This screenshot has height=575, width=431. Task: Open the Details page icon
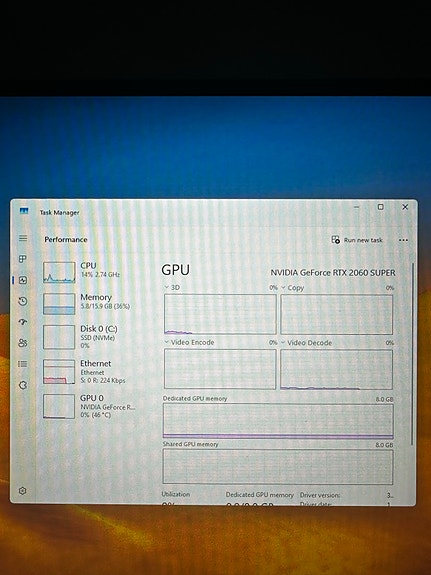23,364
